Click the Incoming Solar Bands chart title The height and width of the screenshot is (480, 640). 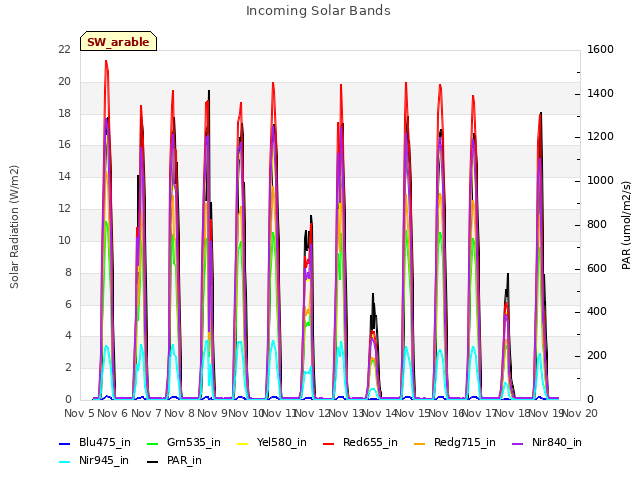(318, 11)
